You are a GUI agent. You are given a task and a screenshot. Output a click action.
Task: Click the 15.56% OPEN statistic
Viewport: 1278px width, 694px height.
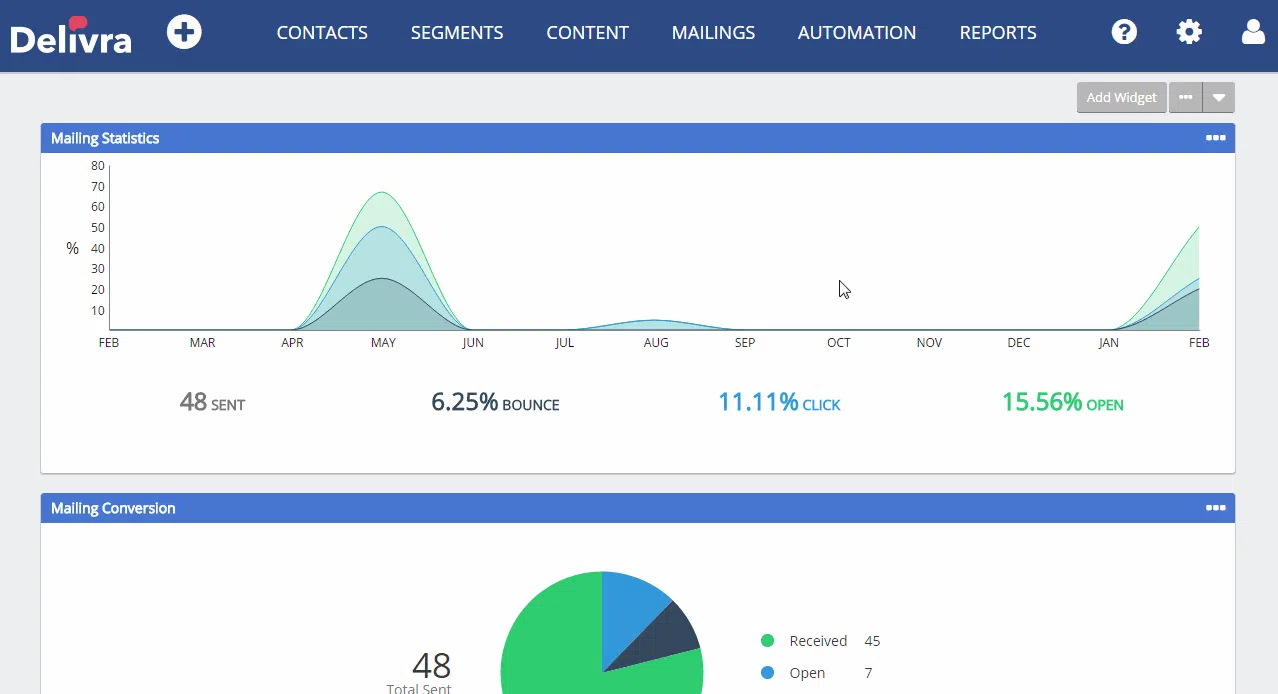click(x=1062, y=402)
